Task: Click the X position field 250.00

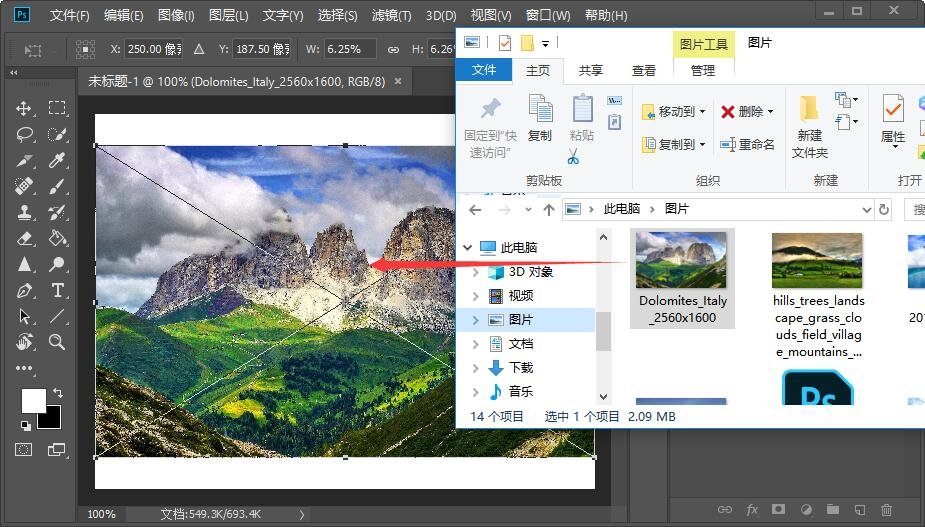Action: click(153, 49)
